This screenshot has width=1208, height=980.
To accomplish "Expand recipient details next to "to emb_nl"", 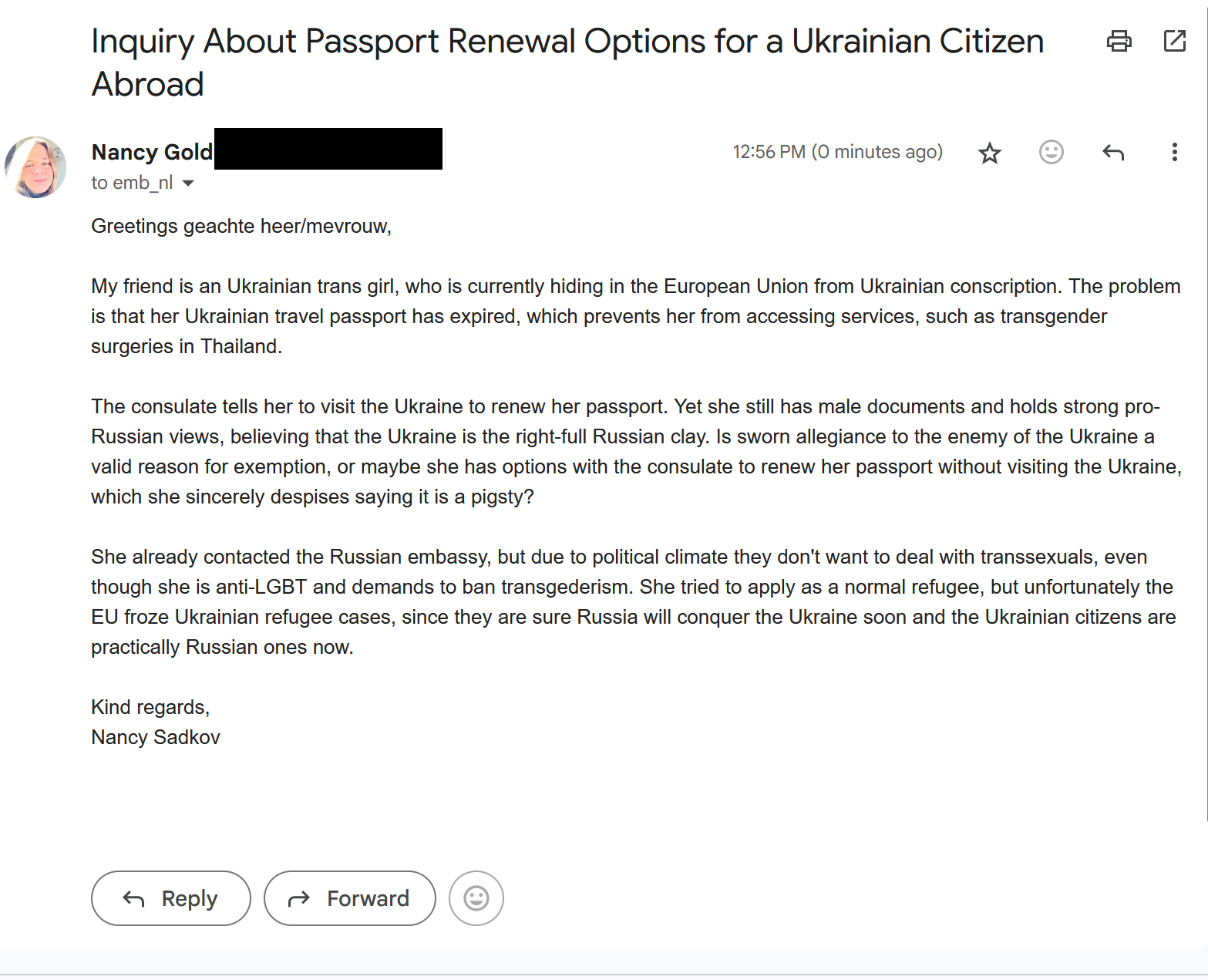I will click(188, 184).
